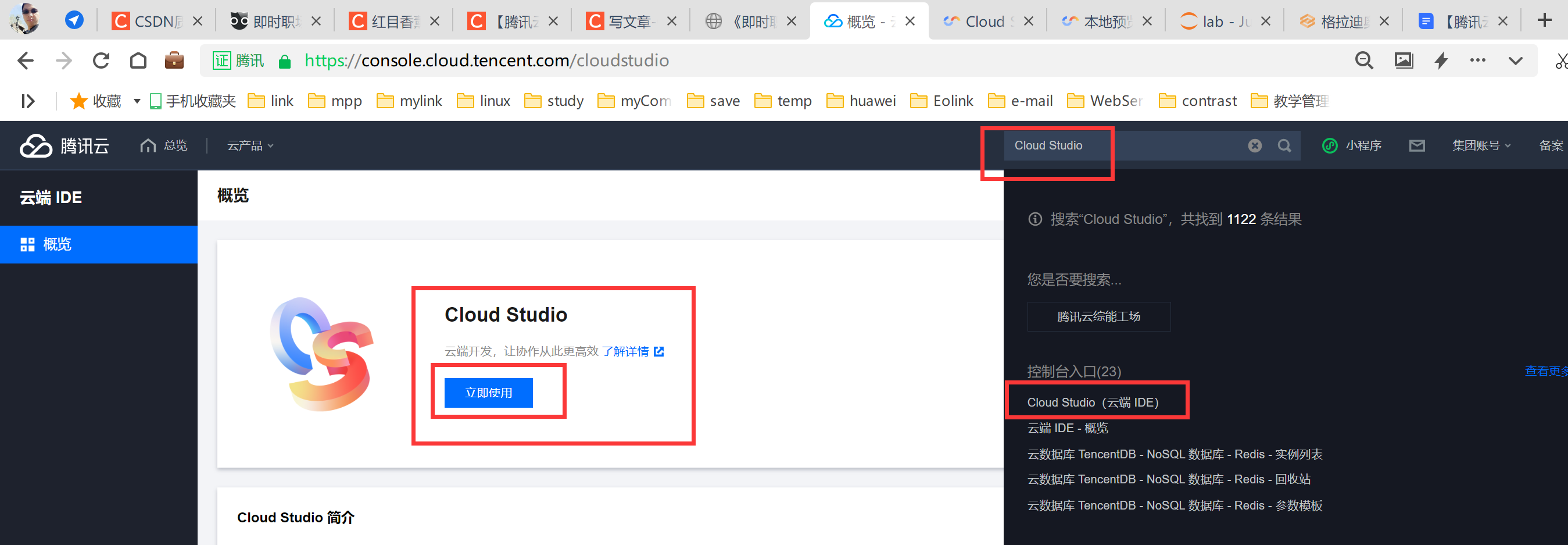Expand the 集团账号 dropdown
This screenshot has height=545, width=1568.
click(1481, 145)
